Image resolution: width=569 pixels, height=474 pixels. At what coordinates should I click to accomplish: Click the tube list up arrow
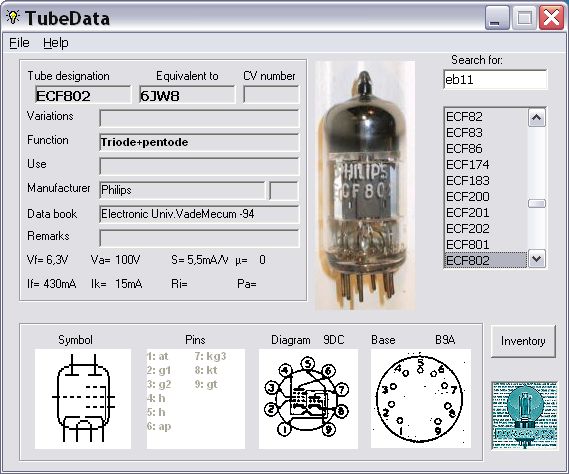(537, 118)
